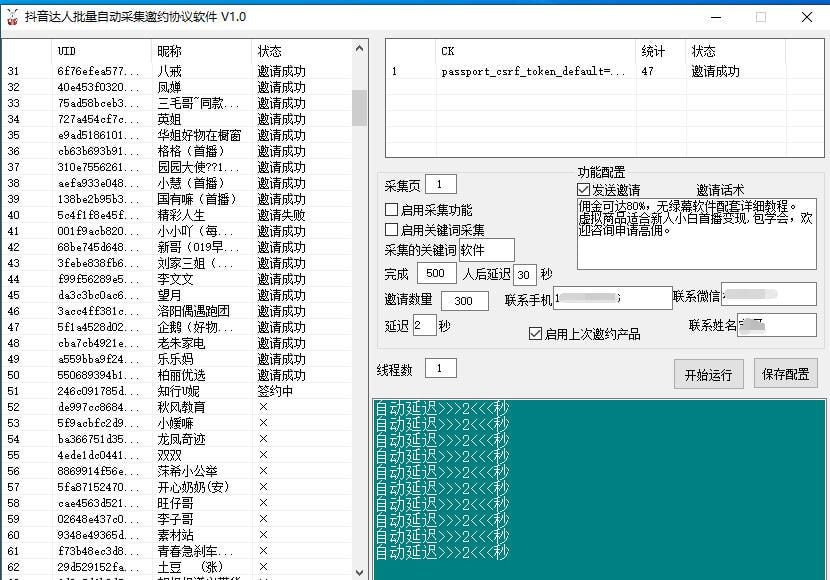Viewport: 830px width, 580px height.
Task: Select row 55 nickname 双双
Action: (x=169, y=455)
